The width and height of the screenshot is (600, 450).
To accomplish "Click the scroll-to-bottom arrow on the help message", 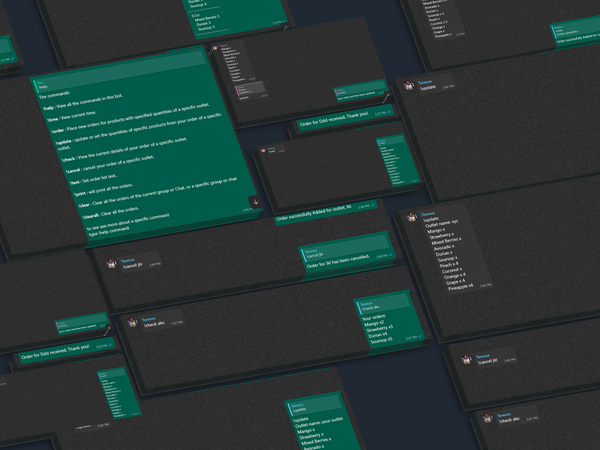I will click(255, 202).
